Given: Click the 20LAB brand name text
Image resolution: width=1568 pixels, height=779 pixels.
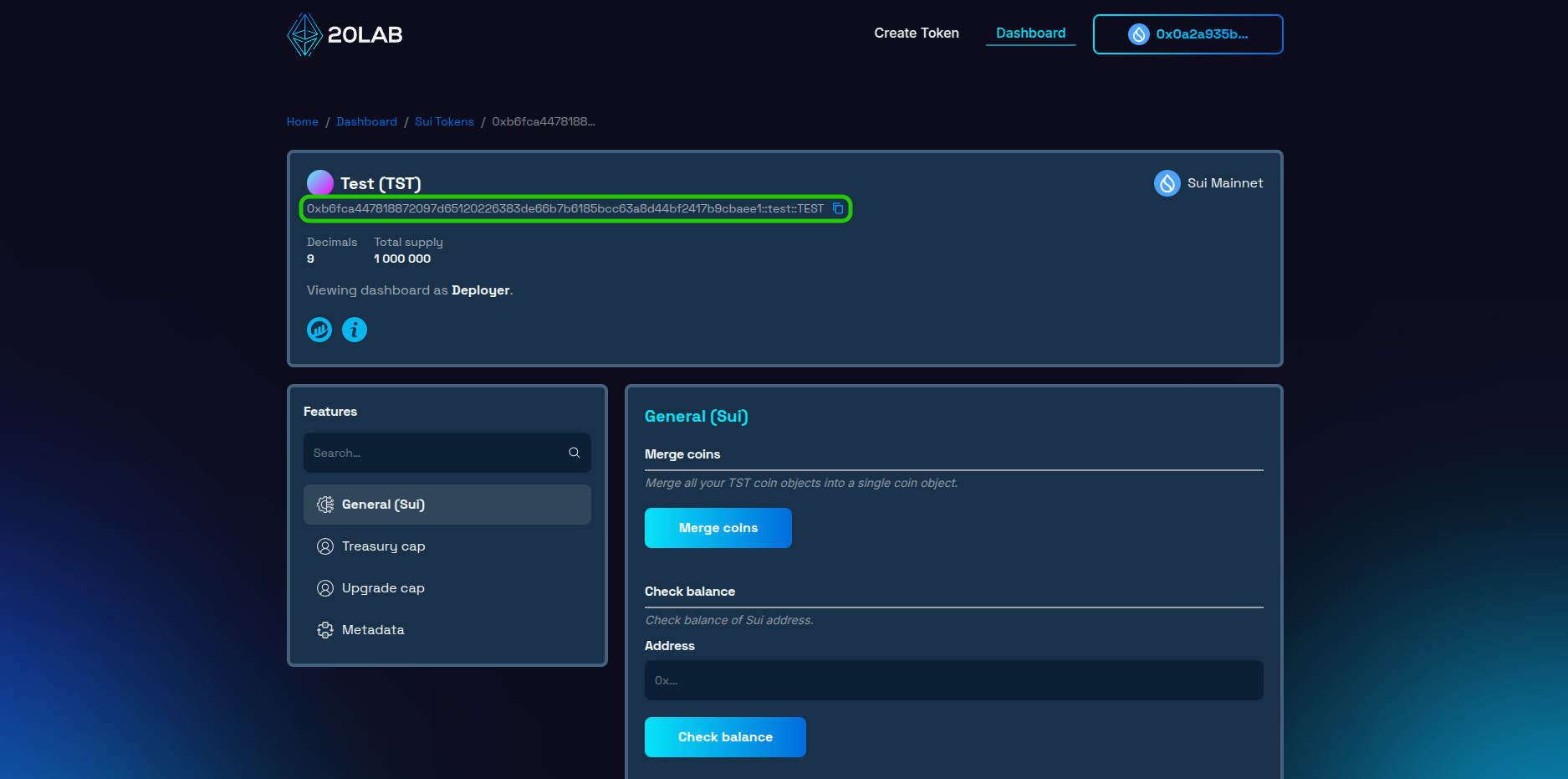Looking at the screenshot, I should pos(365,35).
